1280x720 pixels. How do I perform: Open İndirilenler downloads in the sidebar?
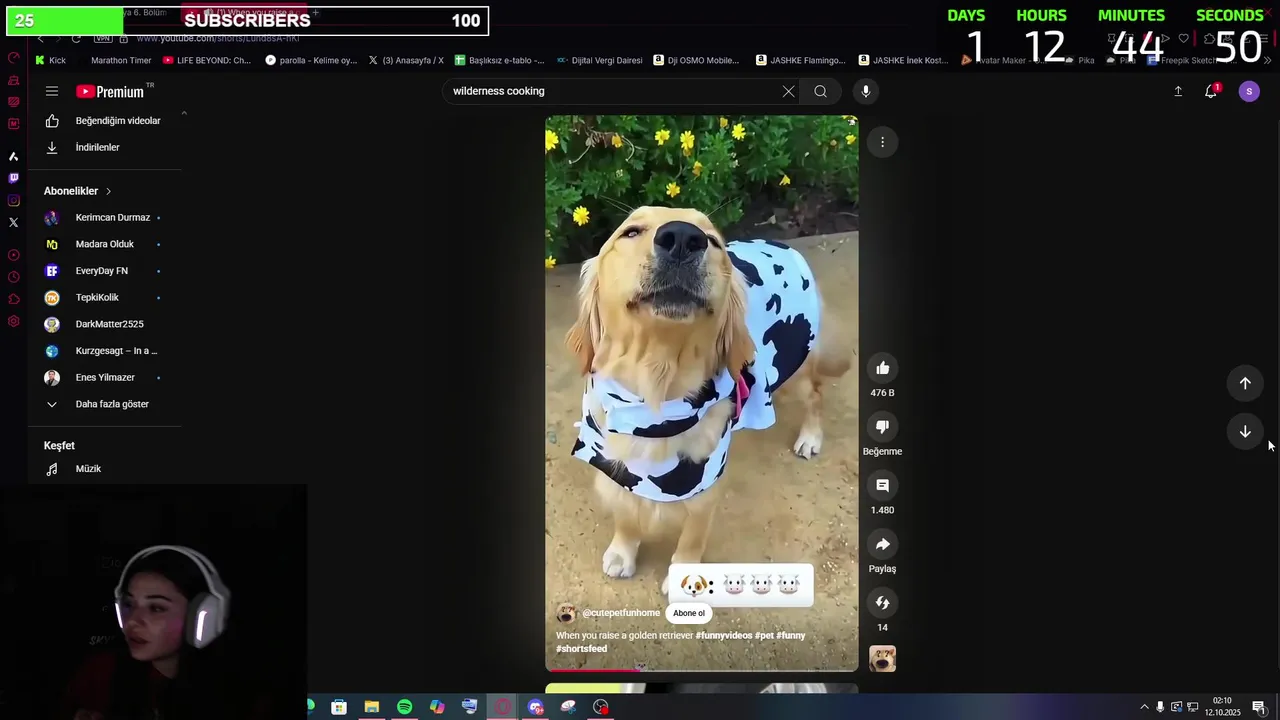tap(104, 147)
